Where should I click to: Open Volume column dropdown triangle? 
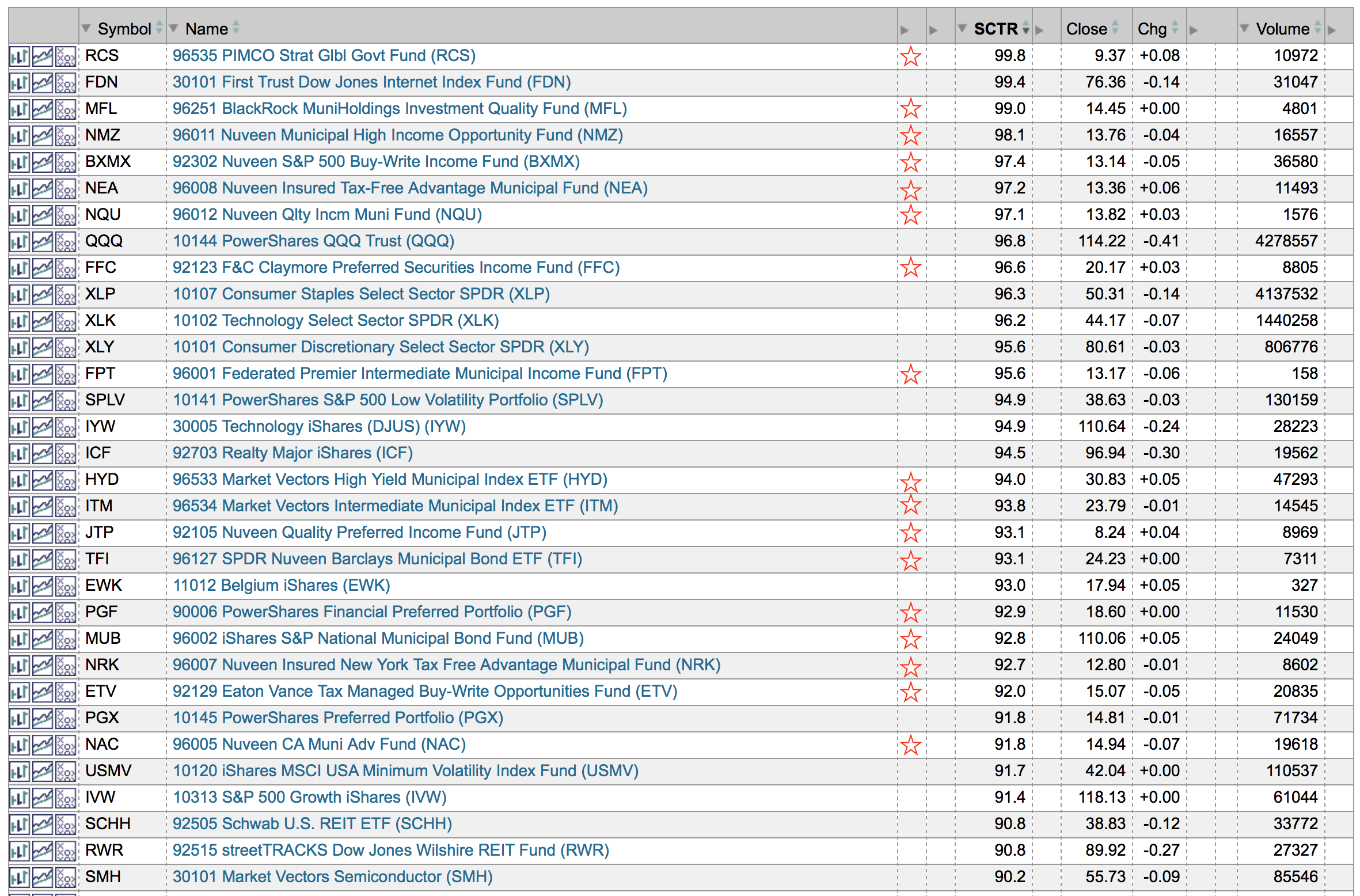point(1244,28)
